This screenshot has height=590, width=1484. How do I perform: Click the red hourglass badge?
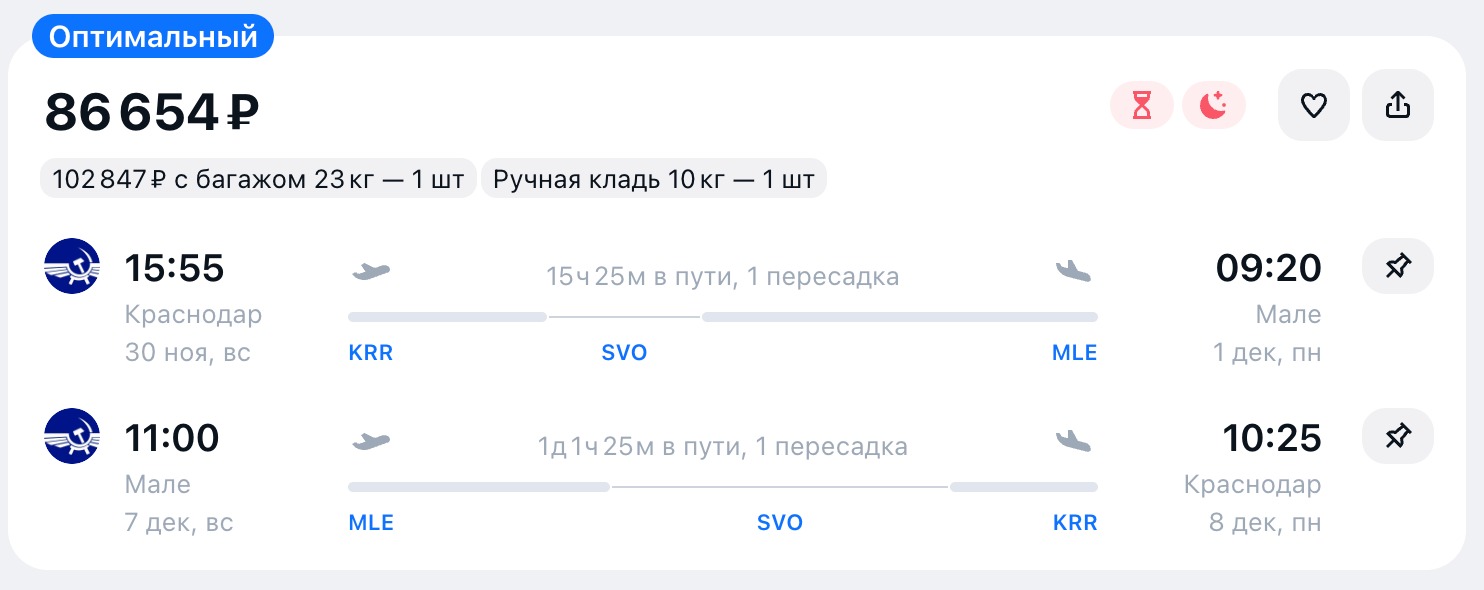[x=1142, y=105]
